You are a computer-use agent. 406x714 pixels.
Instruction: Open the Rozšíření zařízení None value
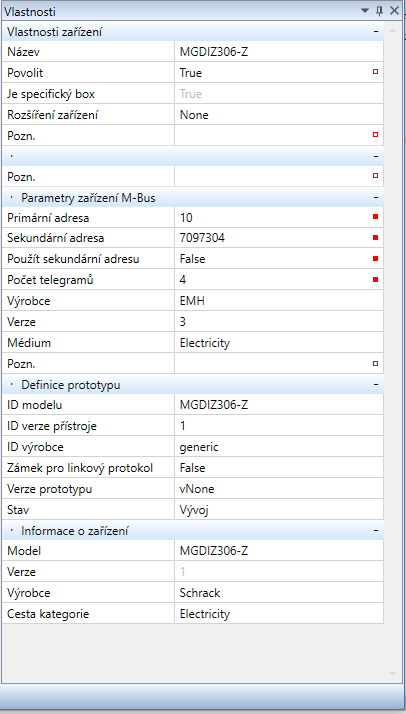(x=279, y=115)
